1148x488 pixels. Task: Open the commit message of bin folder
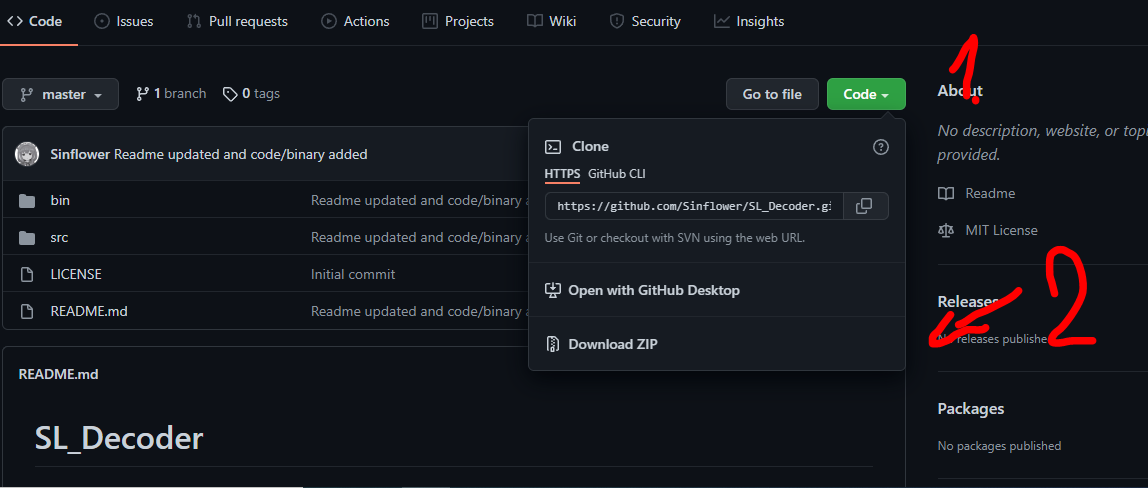click(419, 200)
